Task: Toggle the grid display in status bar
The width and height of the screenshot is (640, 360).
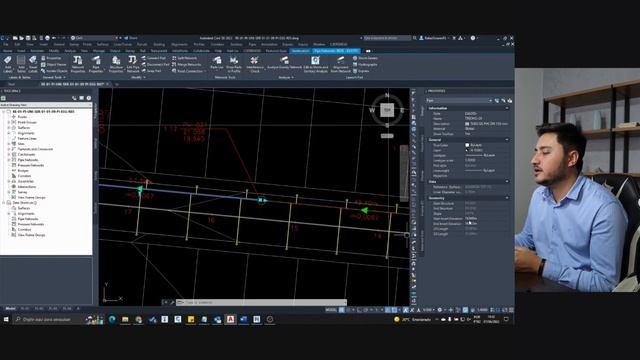Action: 342,310
